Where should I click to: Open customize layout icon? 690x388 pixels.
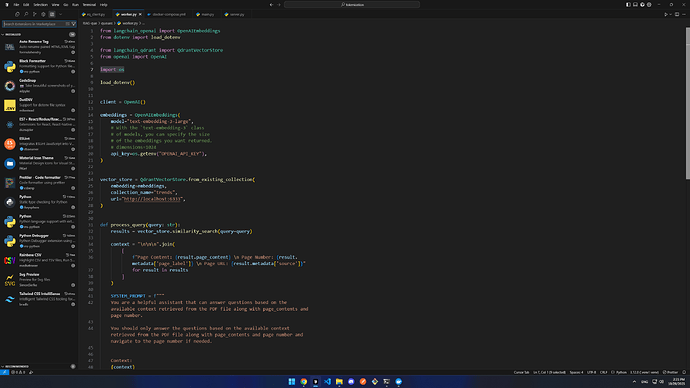[x=649, y=4]
